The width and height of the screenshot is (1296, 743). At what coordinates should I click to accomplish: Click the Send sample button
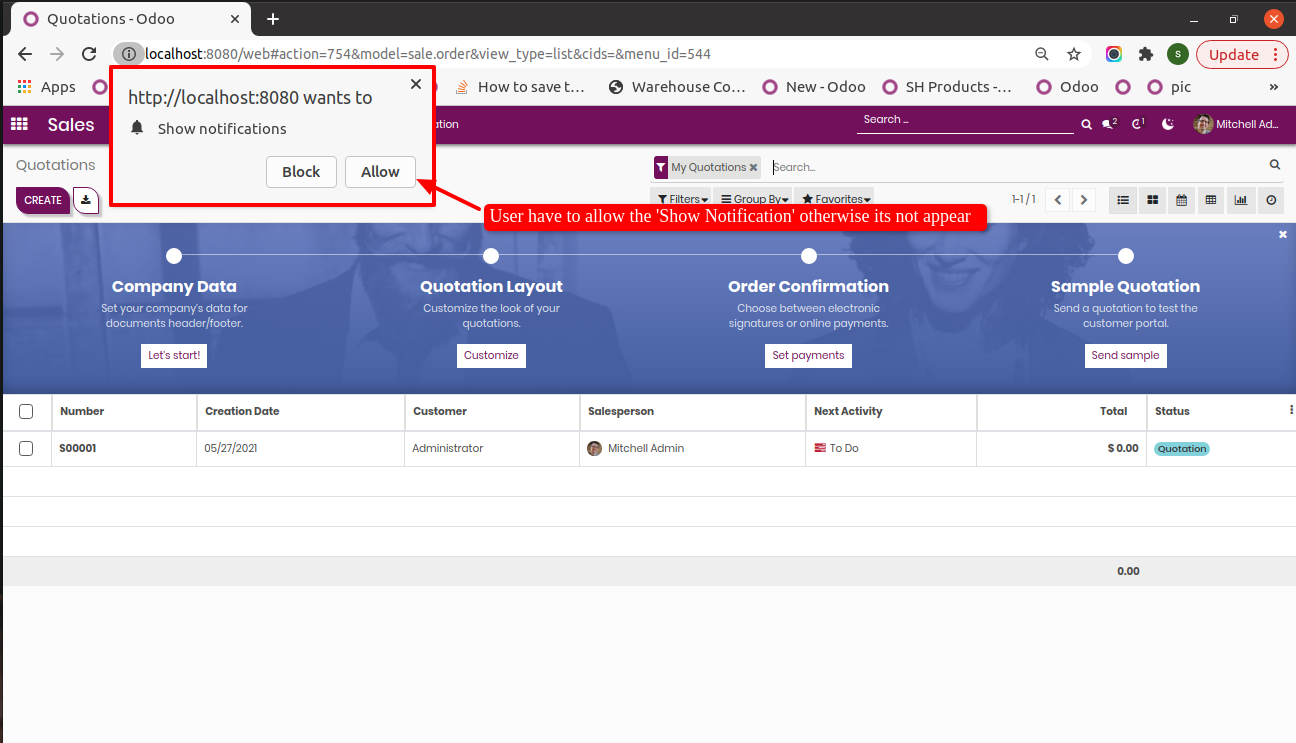[1125, 355]
